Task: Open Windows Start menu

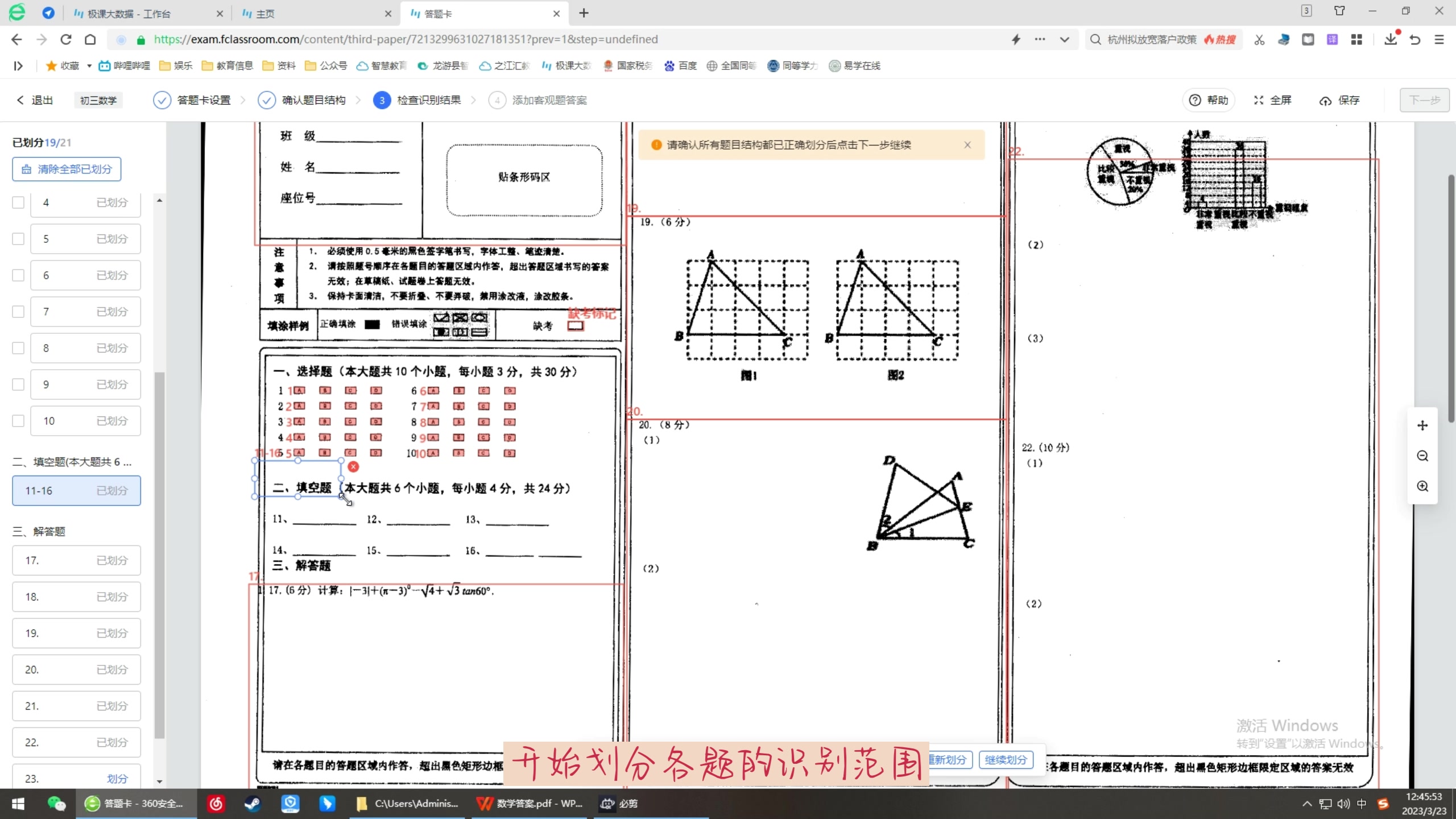Action: tap(18, 804)
